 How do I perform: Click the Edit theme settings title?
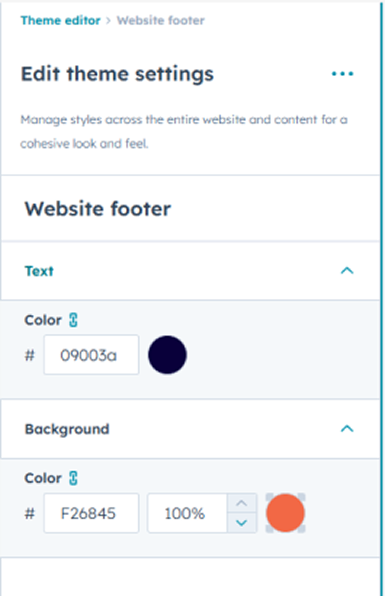tap(117, 74)
